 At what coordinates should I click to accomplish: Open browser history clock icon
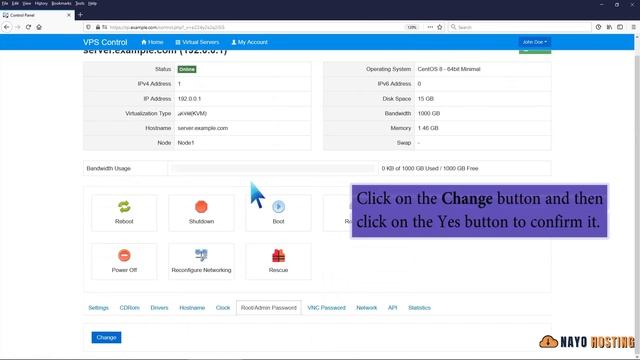pos(598,27)
